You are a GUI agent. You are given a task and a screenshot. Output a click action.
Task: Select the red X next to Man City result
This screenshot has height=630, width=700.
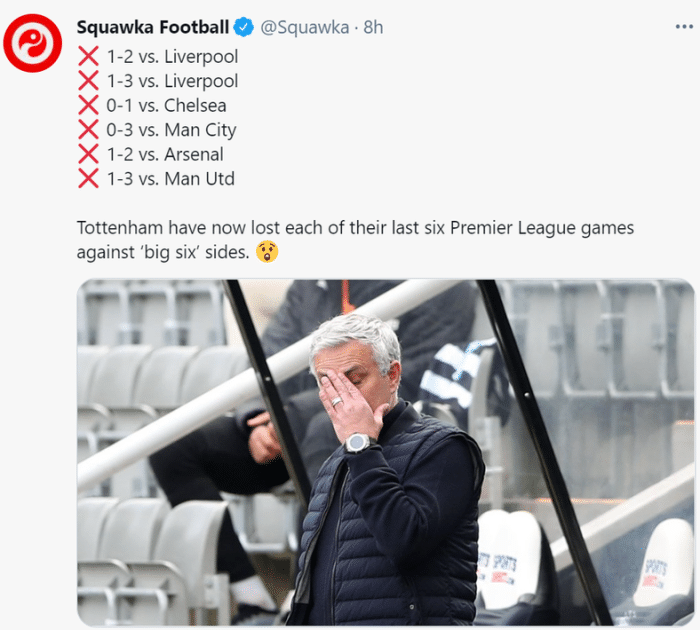click(x=88, y=130)
